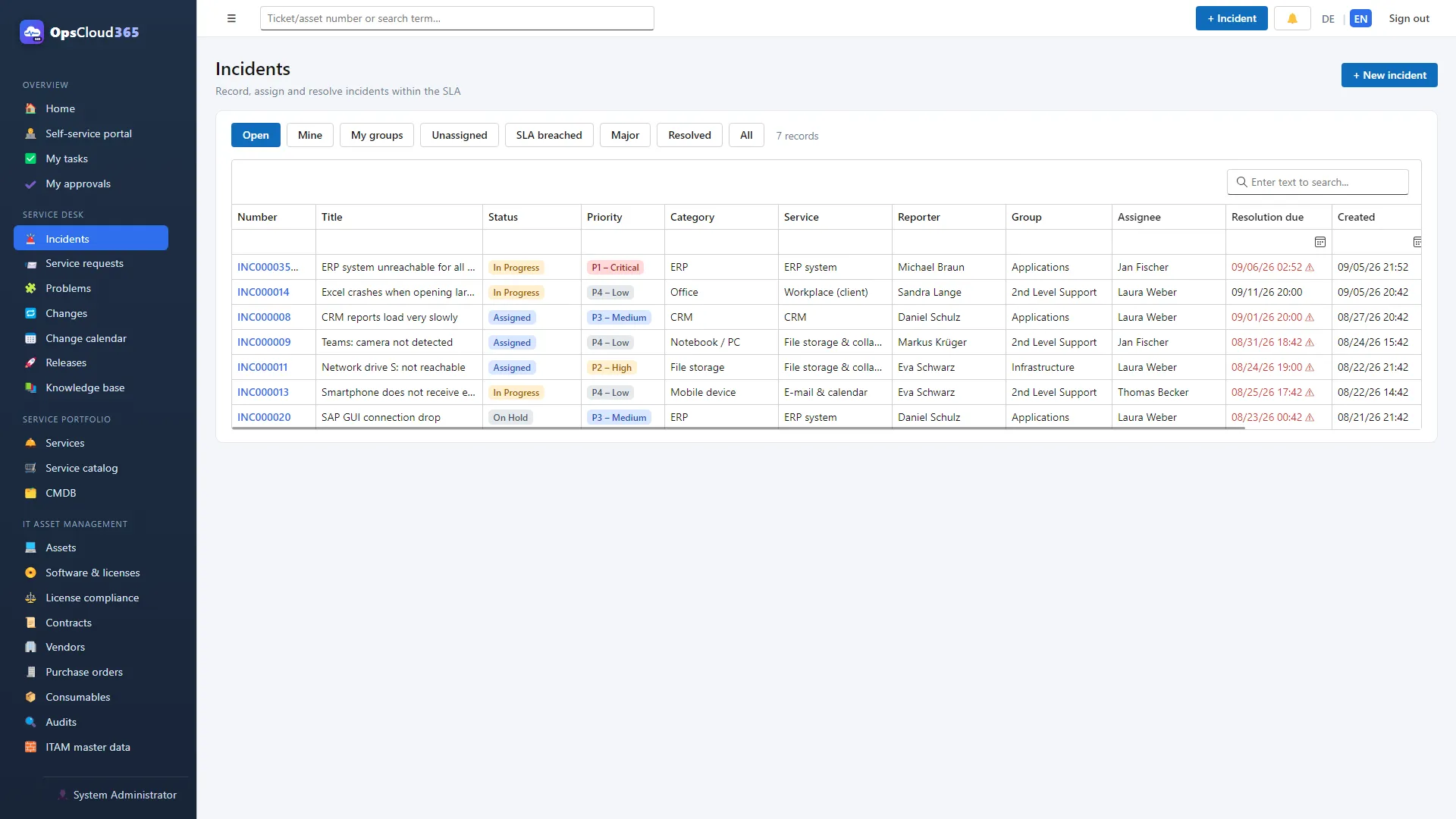Click the Problems puzzle icon
The image size is (1456, 819).
pos(30,288)
